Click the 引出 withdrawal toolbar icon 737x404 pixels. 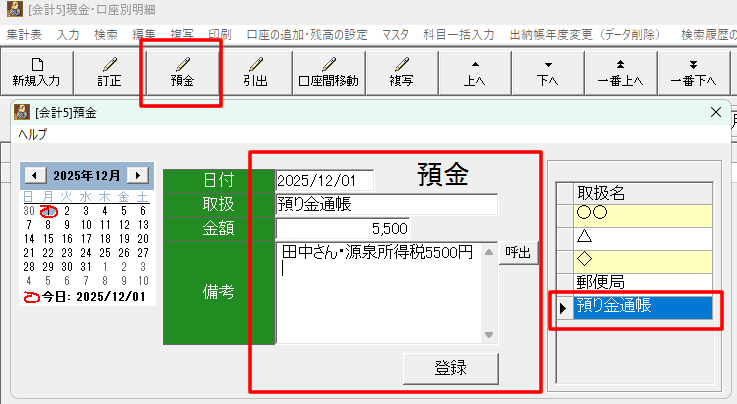pyautogui.click(x=254, y=71)
